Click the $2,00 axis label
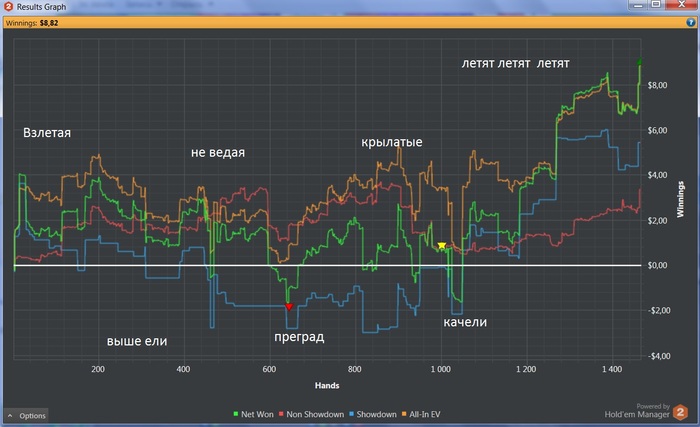700x427 pixels. click(657, 220)
